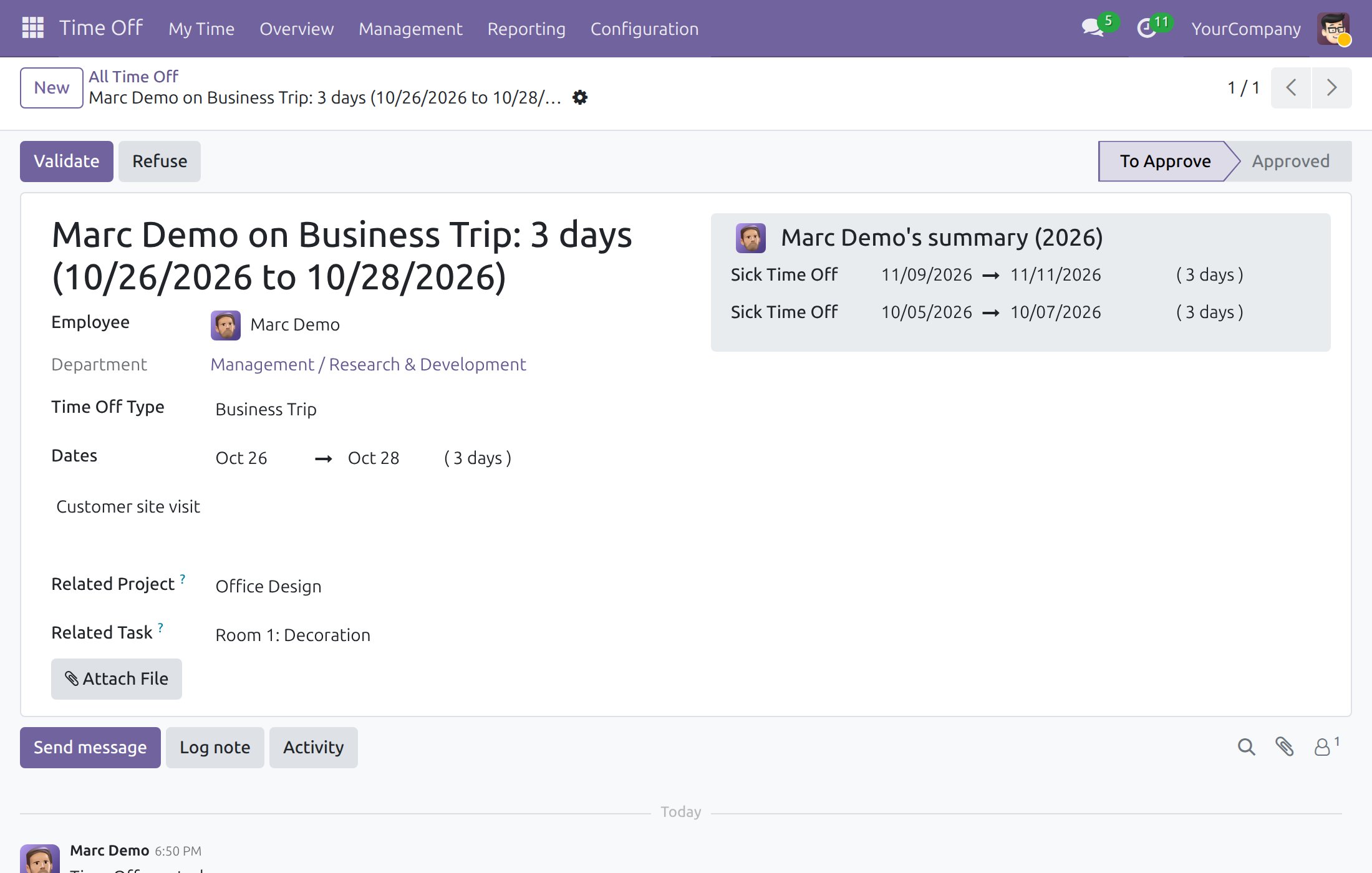1372x873 pixels.
Task: Search messages in chatter magnifier icon
Action: [x=1246, y=746]
